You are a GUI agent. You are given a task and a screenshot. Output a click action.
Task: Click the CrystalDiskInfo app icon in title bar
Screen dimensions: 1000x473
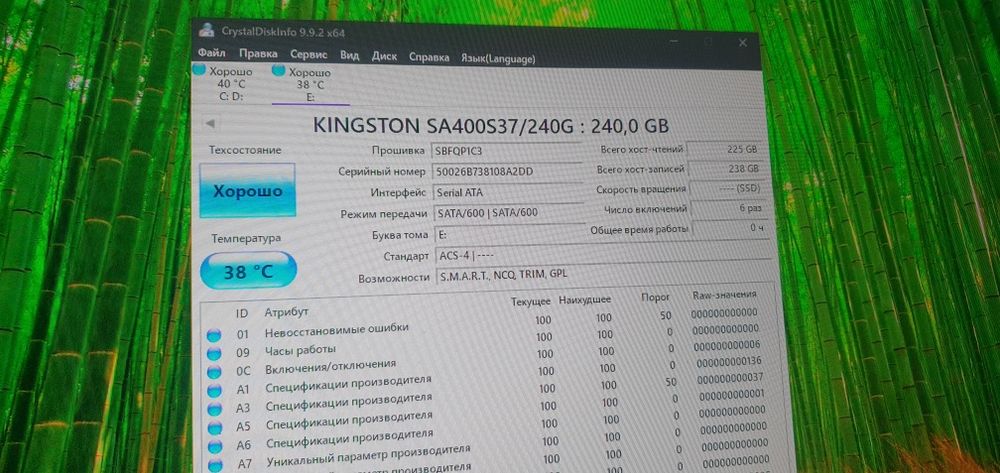(x=206, y=29)
